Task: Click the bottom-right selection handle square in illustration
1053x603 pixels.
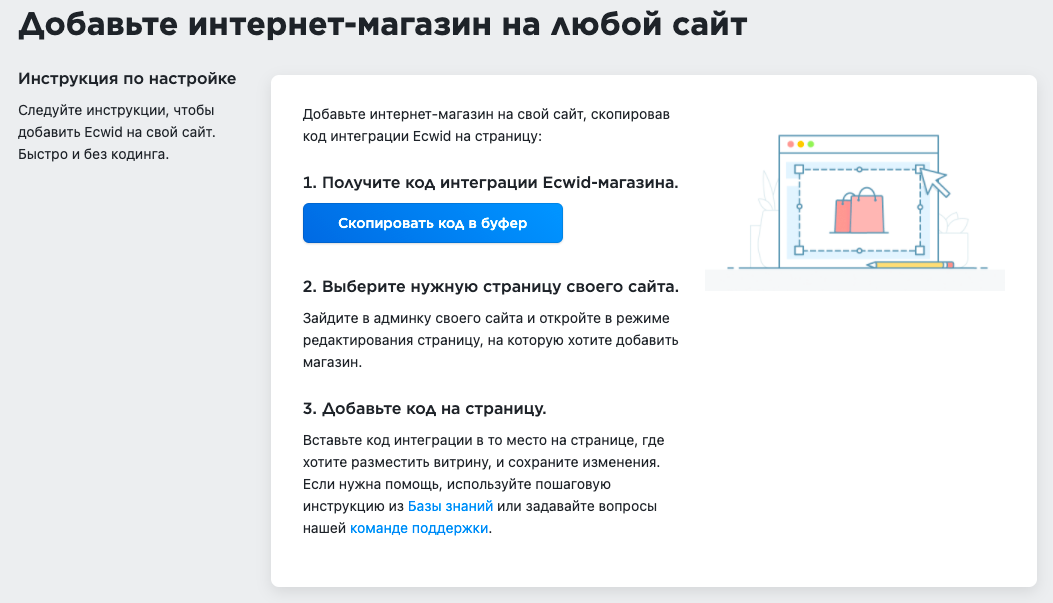Action: pyautogui.click(x=919, y=249)
